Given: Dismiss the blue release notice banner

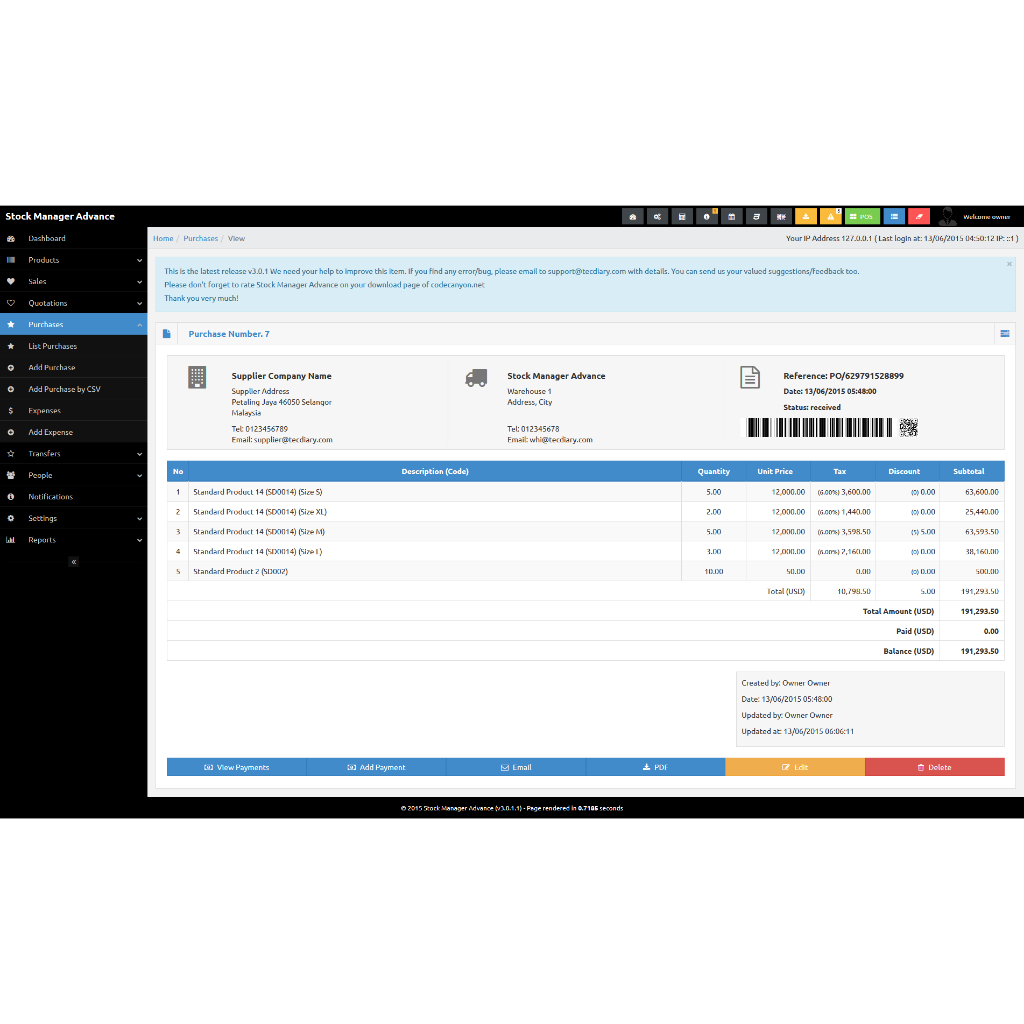Looking at the screenshot, I should click(1009, 264).
